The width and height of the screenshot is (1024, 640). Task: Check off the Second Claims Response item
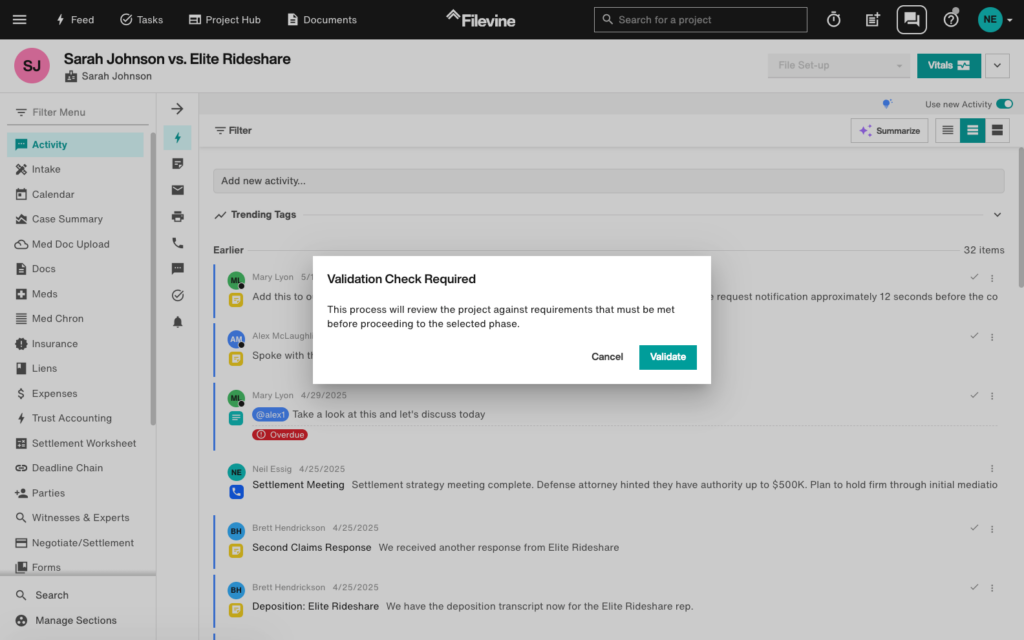(x=974, y=528)
